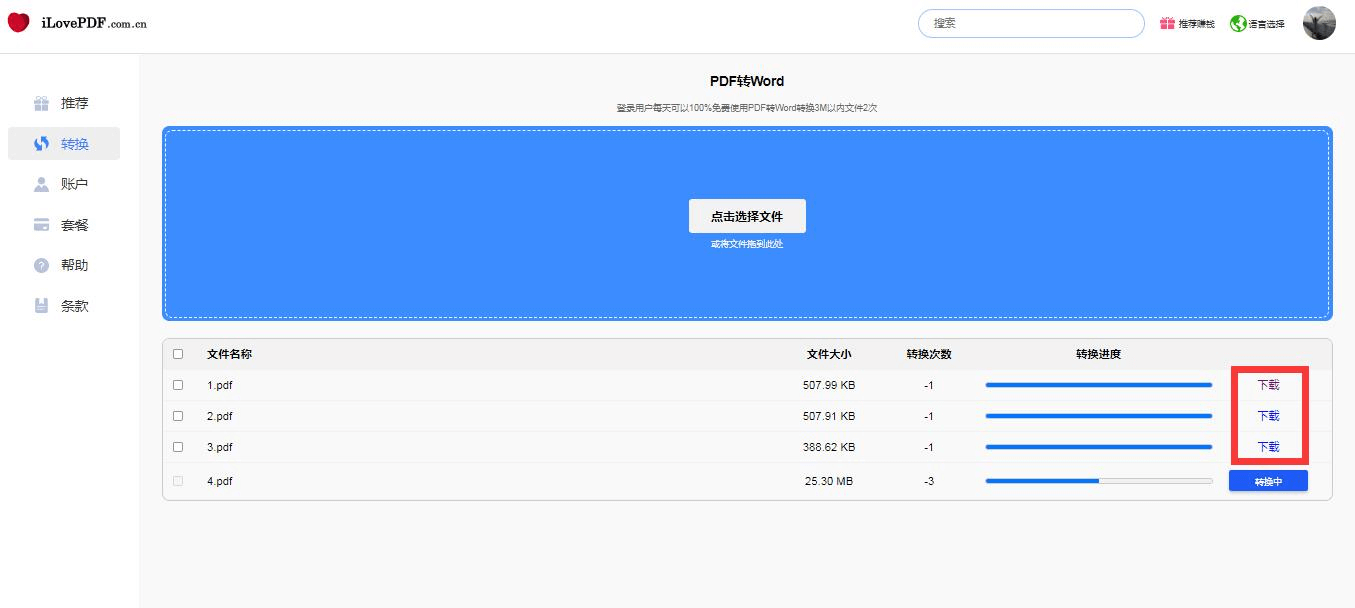Click the 点击选择文件 button

click(747, 216)
